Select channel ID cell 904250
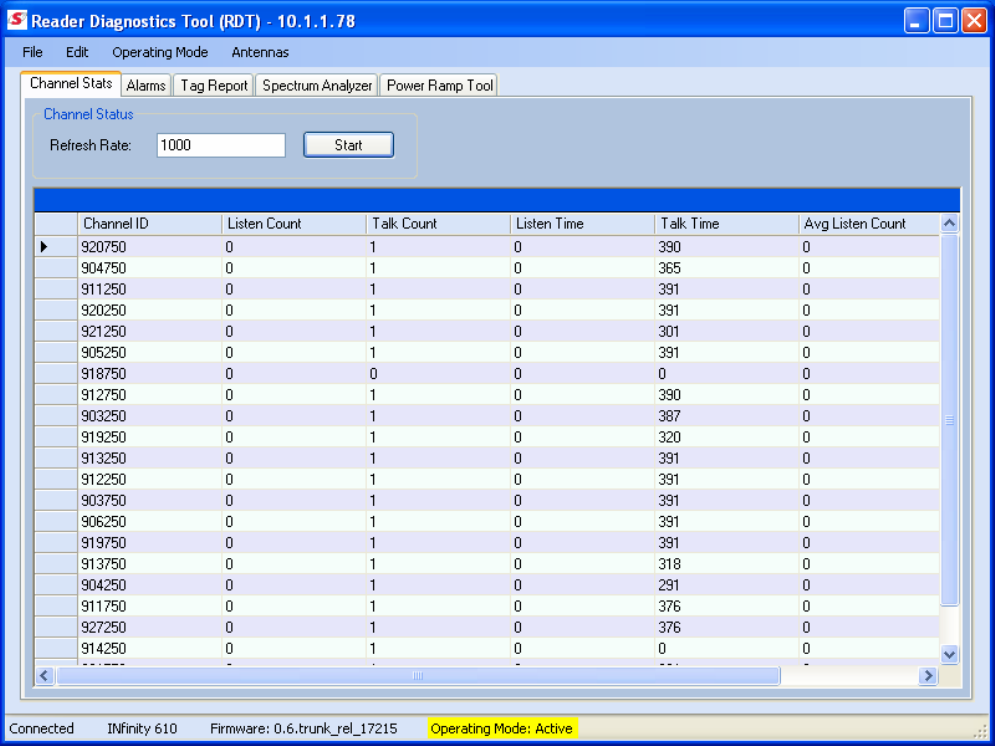The image size is (995, 746). pos(150,585)
